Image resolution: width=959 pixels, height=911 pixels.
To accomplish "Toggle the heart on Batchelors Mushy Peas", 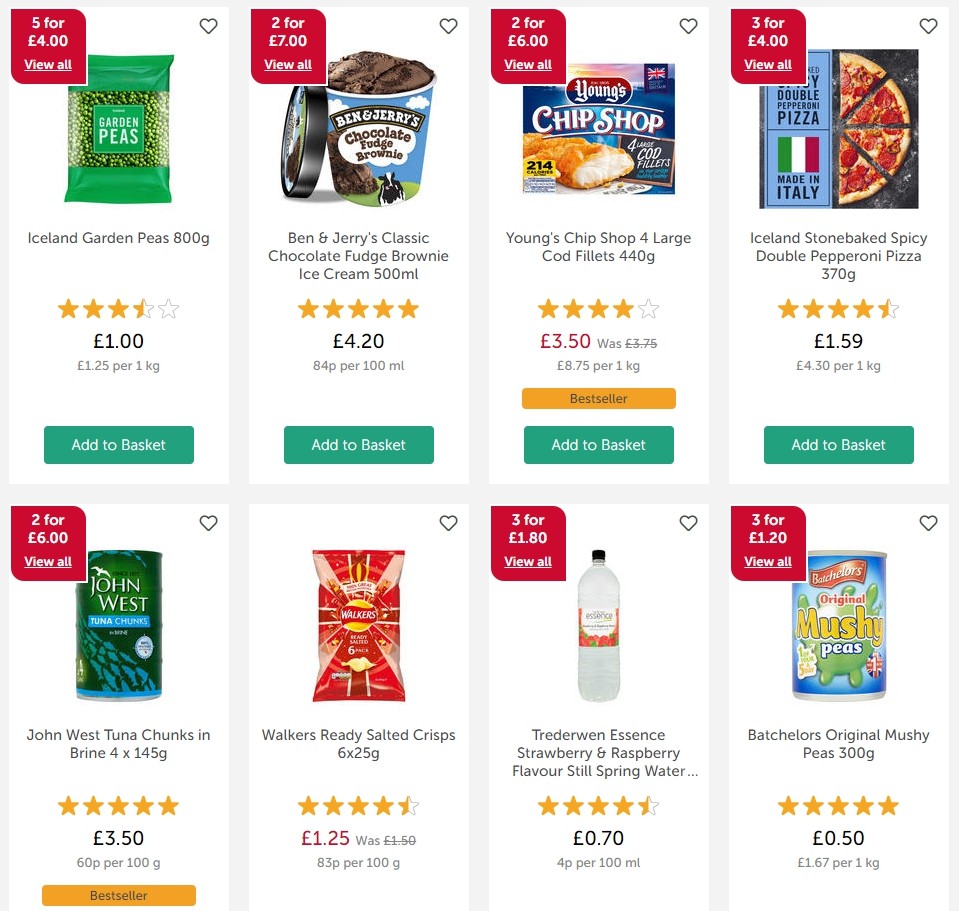I will pyautogui.click(x=928, y=523).
